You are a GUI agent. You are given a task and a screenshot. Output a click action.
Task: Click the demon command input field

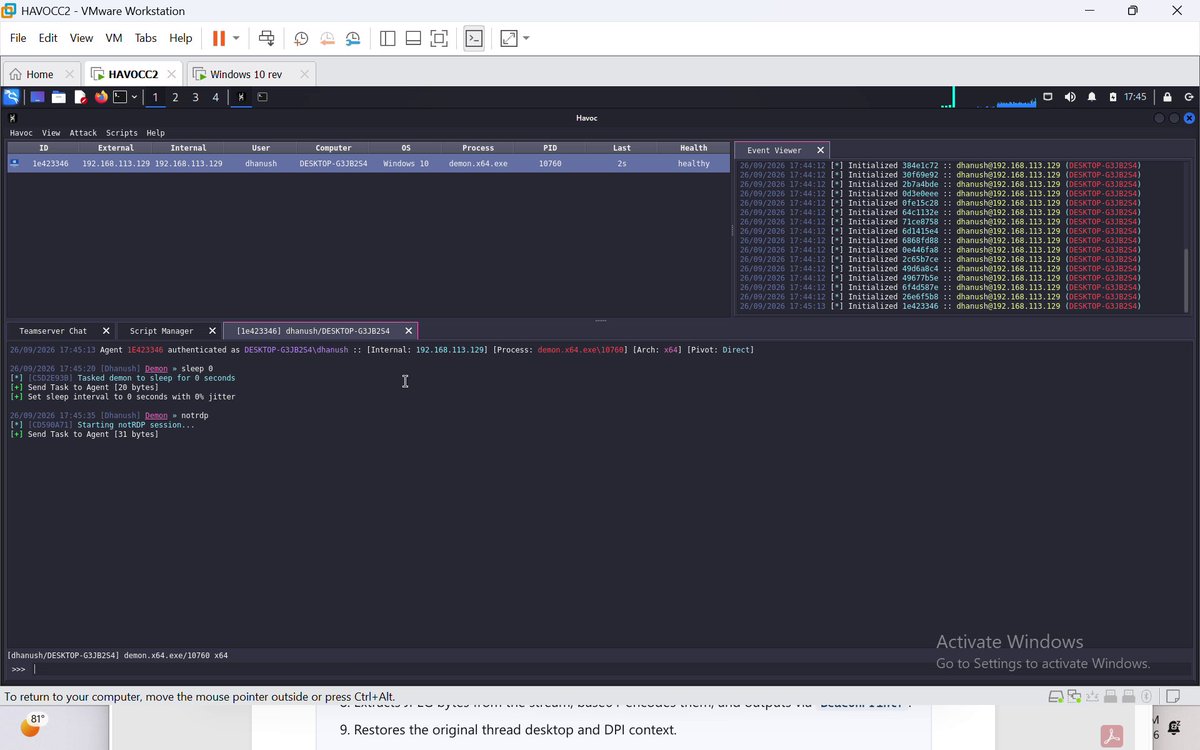pyautogui.click(x=612, y=670)
